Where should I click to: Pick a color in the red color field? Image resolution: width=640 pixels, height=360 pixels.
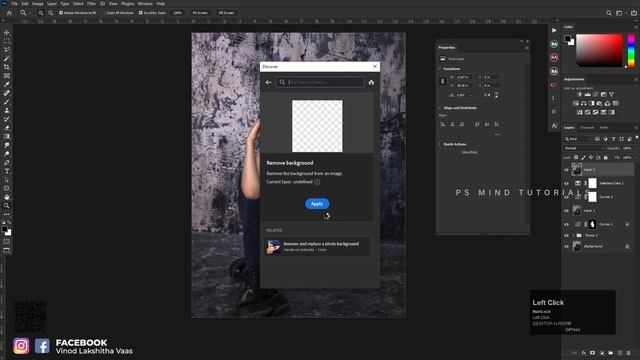(x=599, y=51)
